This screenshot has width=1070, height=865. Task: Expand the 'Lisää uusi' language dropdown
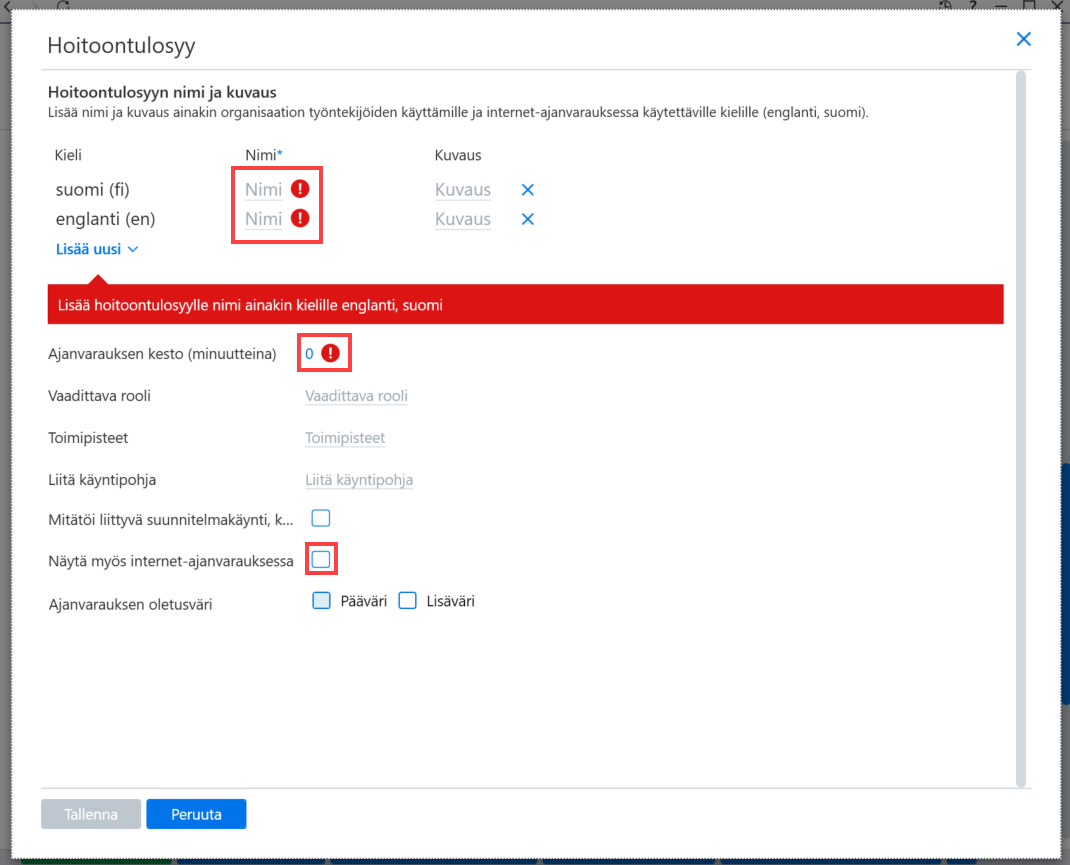pos(97,249)
